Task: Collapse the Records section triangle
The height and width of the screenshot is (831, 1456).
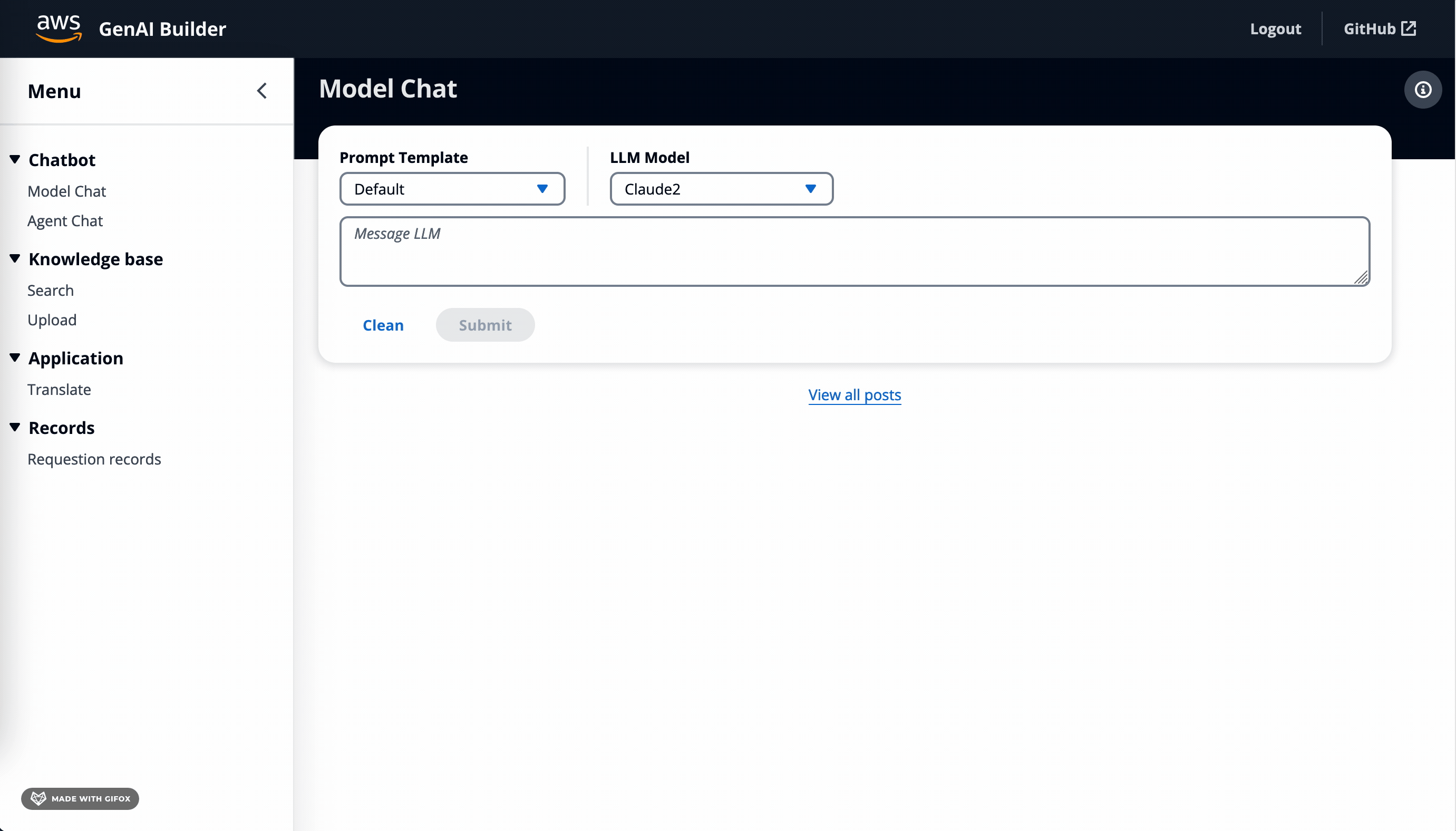Action: (x=15, y=428)
